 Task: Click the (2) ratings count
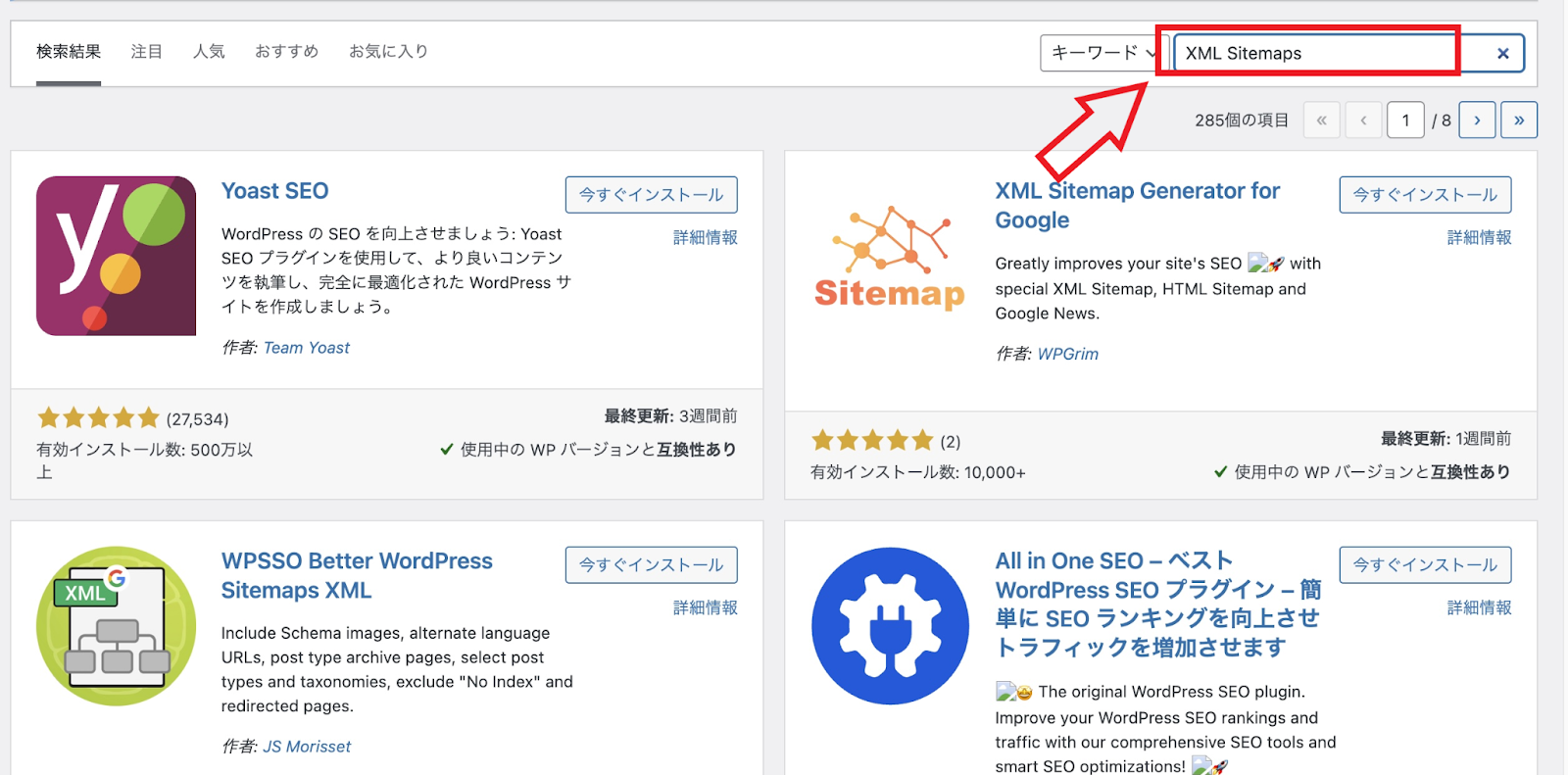click(951, 442)
